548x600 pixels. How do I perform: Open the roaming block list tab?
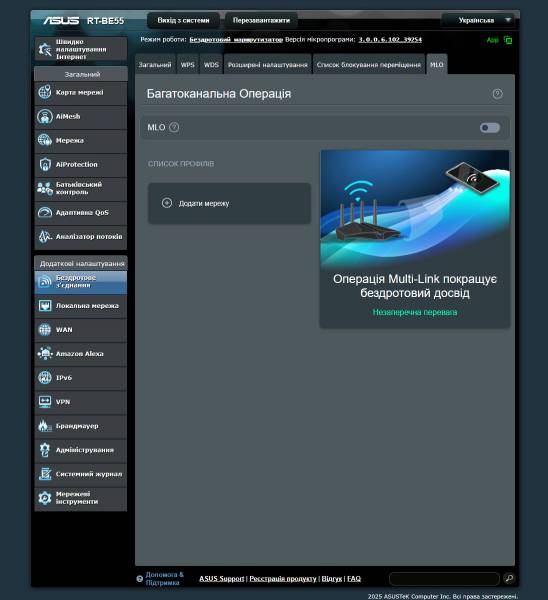coord(369,65)
